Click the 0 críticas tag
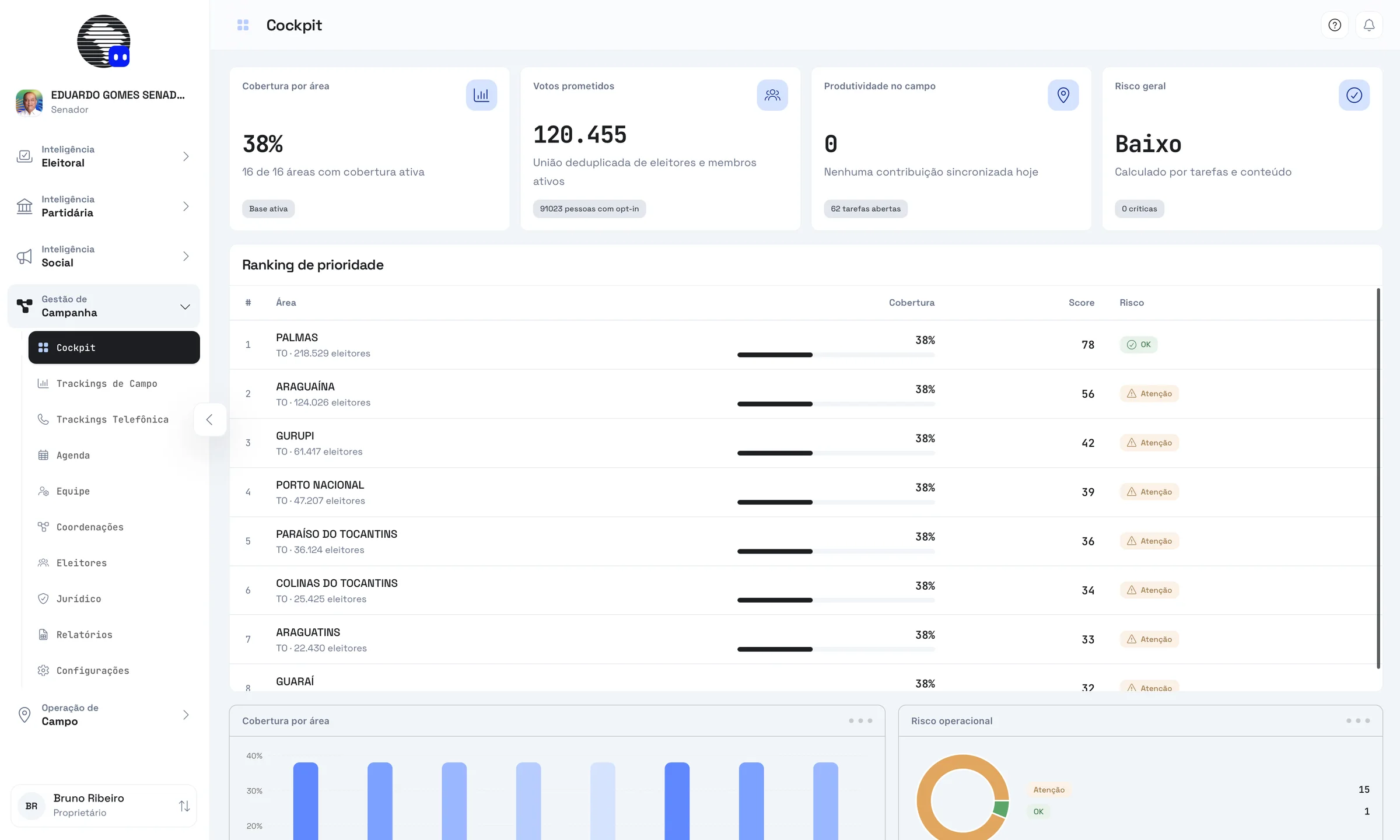The image size is (1400, 840). click(1139, 209)
